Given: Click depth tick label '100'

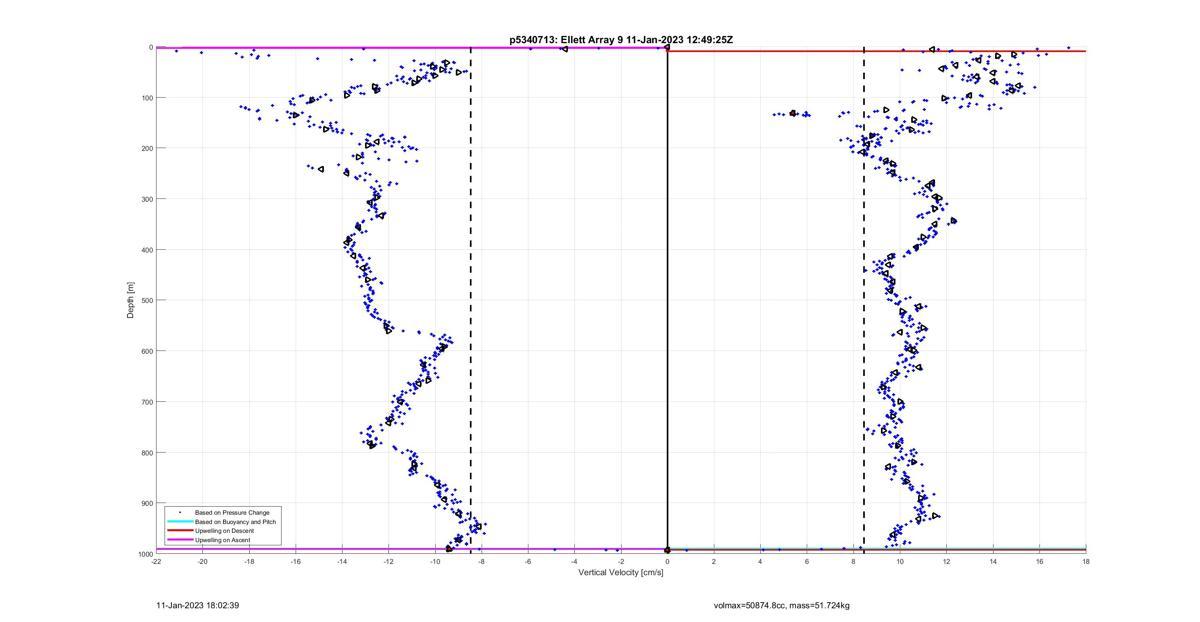Looking at the screenshot, I should click(146, 98).
